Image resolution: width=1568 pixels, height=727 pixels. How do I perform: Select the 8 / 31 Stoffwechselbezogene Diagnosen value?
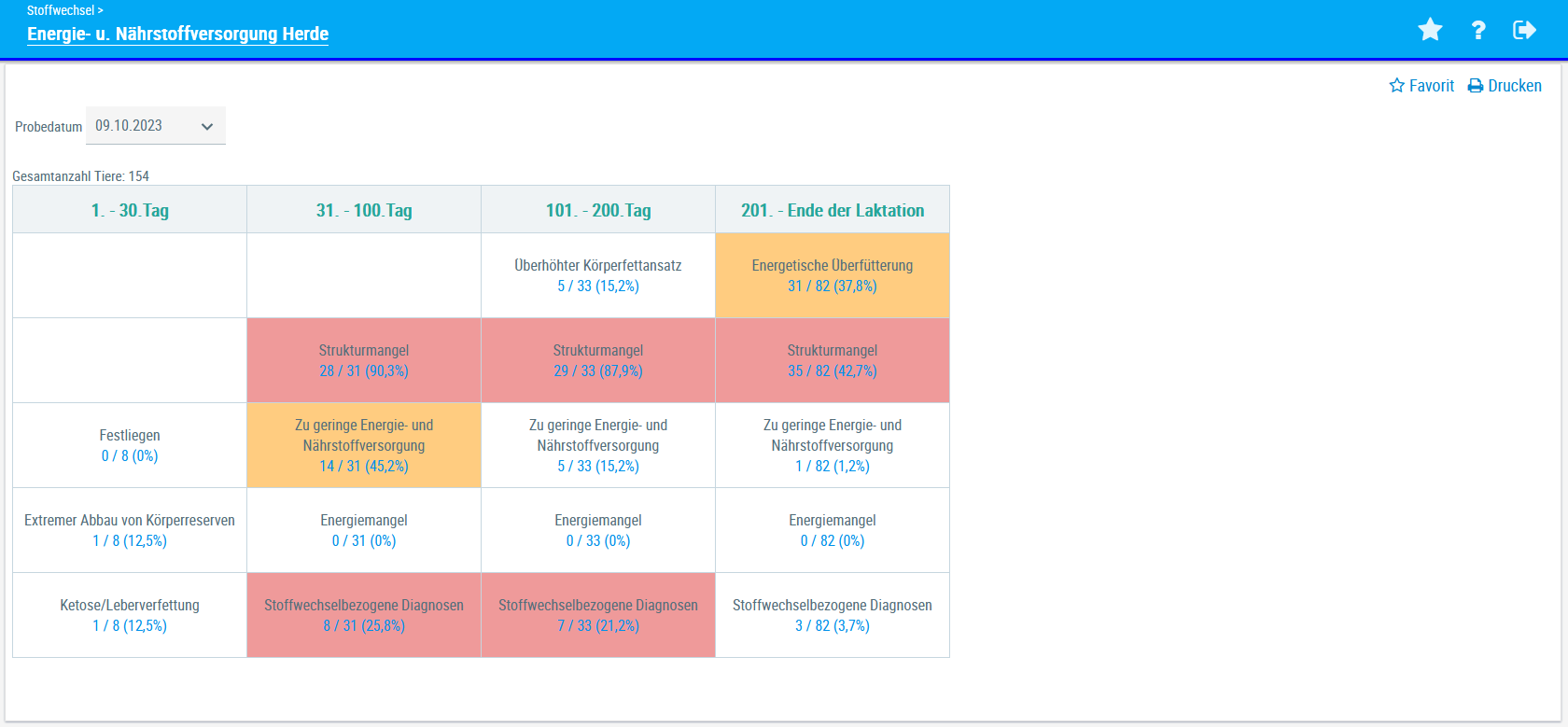click(363, 626)
